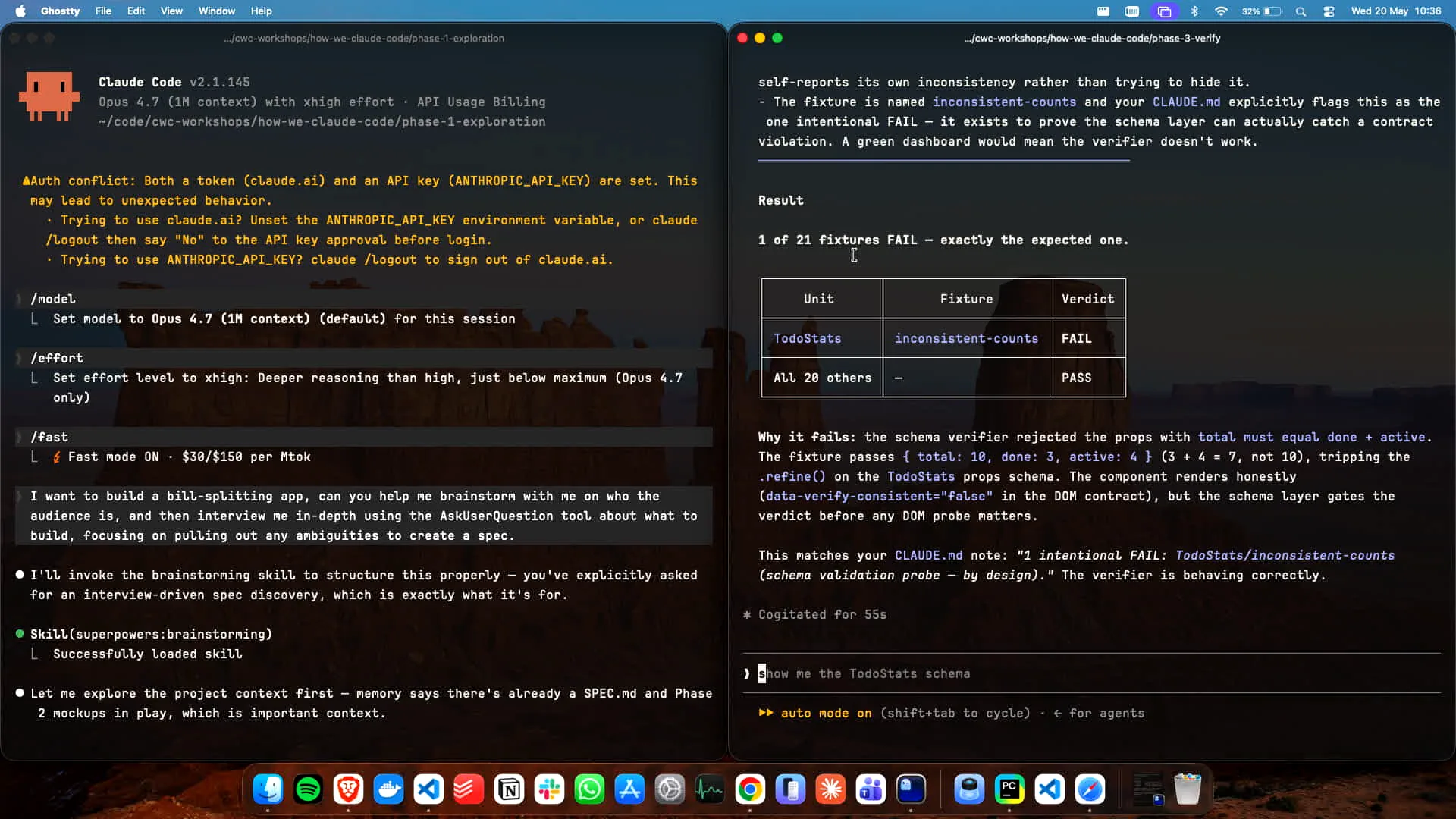Open Spotlight search in menu bar
This screenshot has width=1456, height=819.
pos(1301,11)
